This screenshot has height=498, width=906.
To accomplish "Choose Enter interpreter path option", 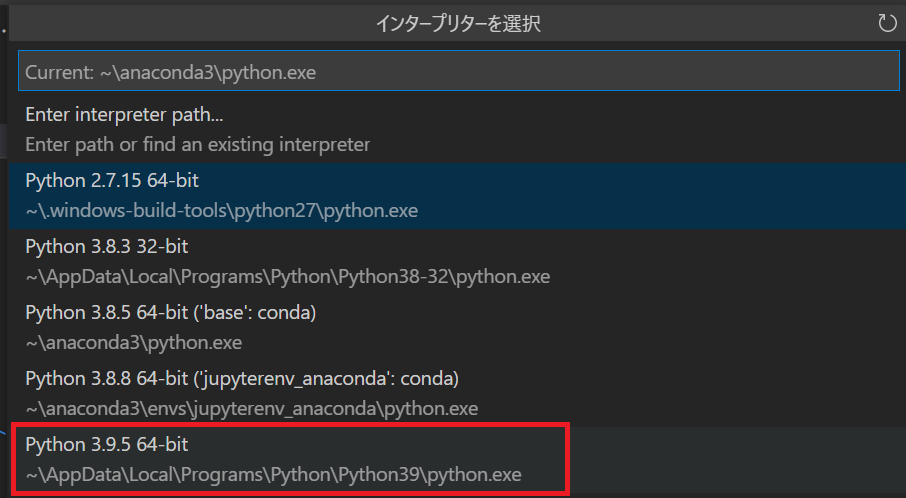I will tap(457, 129).
